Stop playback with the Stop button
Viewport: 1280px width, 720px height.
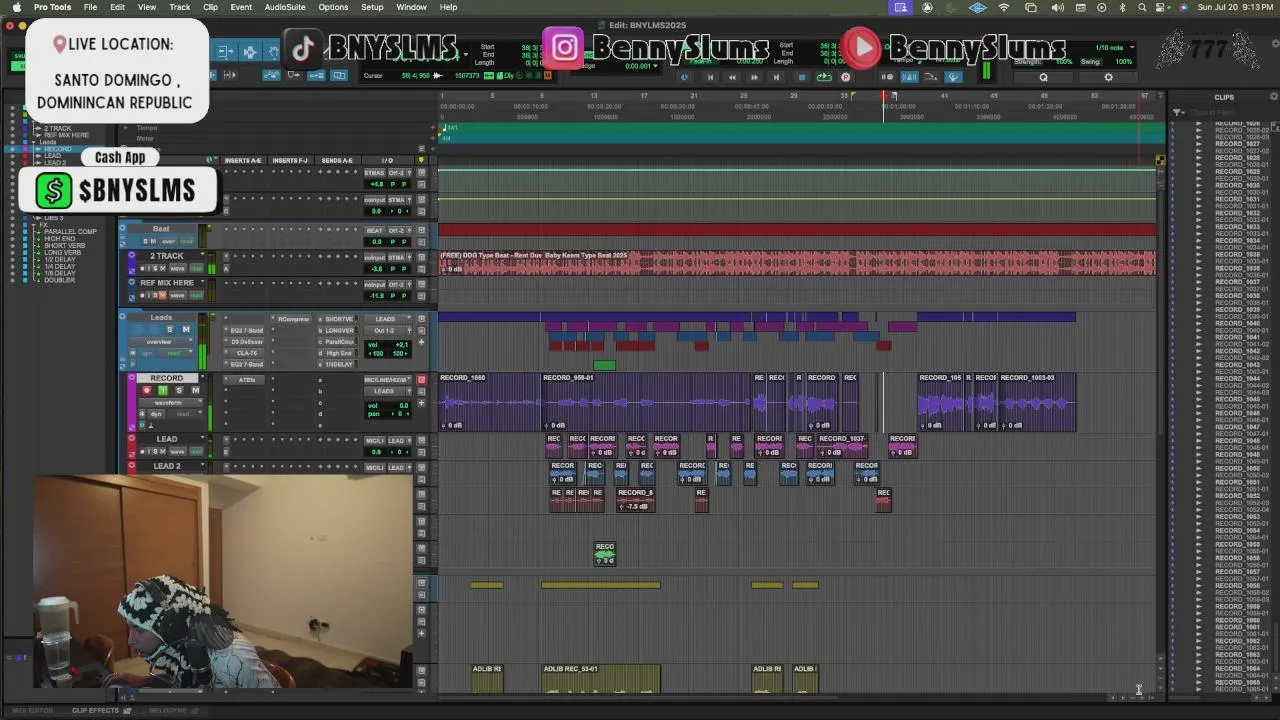802,77
